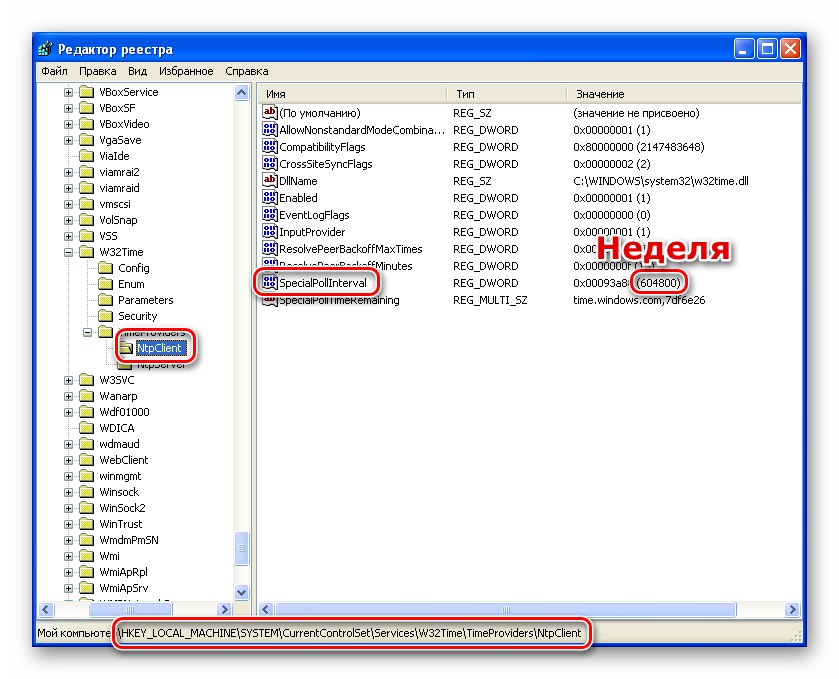Click the Значение column header

pos(683,94)
